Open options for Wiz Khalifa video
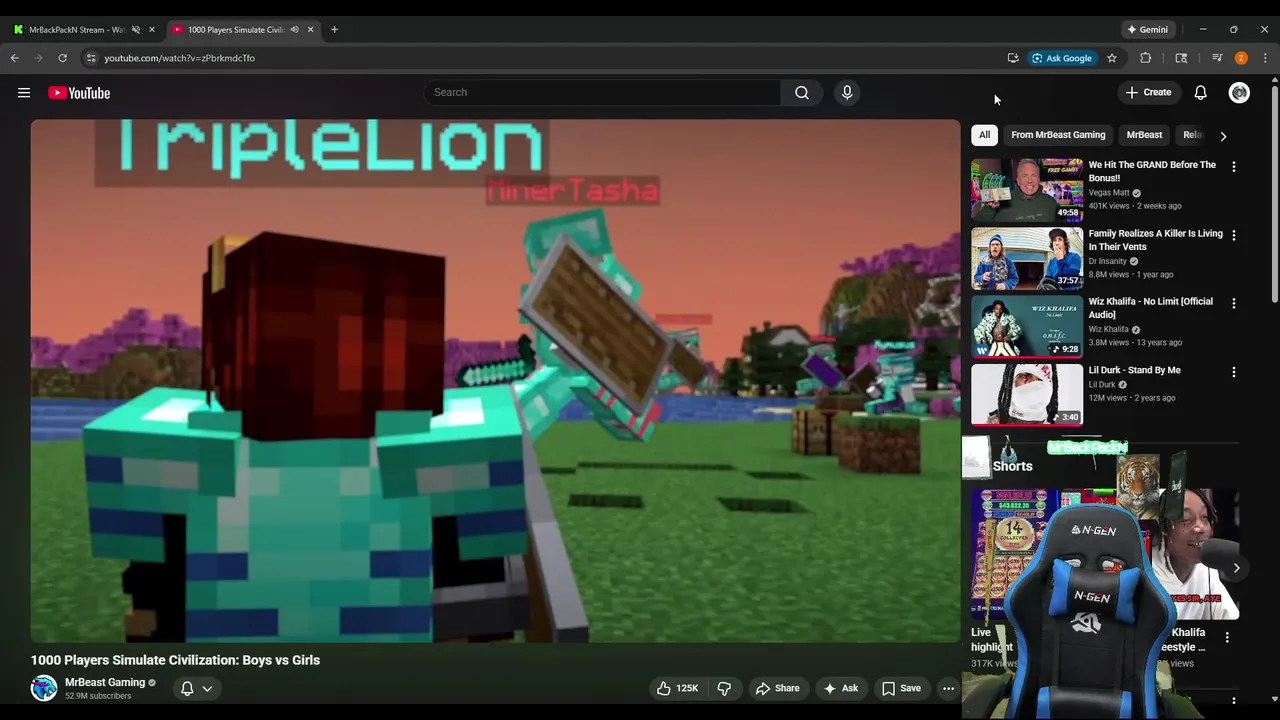The width and height of the screenshot is (1280, 720). (1233, 303)
